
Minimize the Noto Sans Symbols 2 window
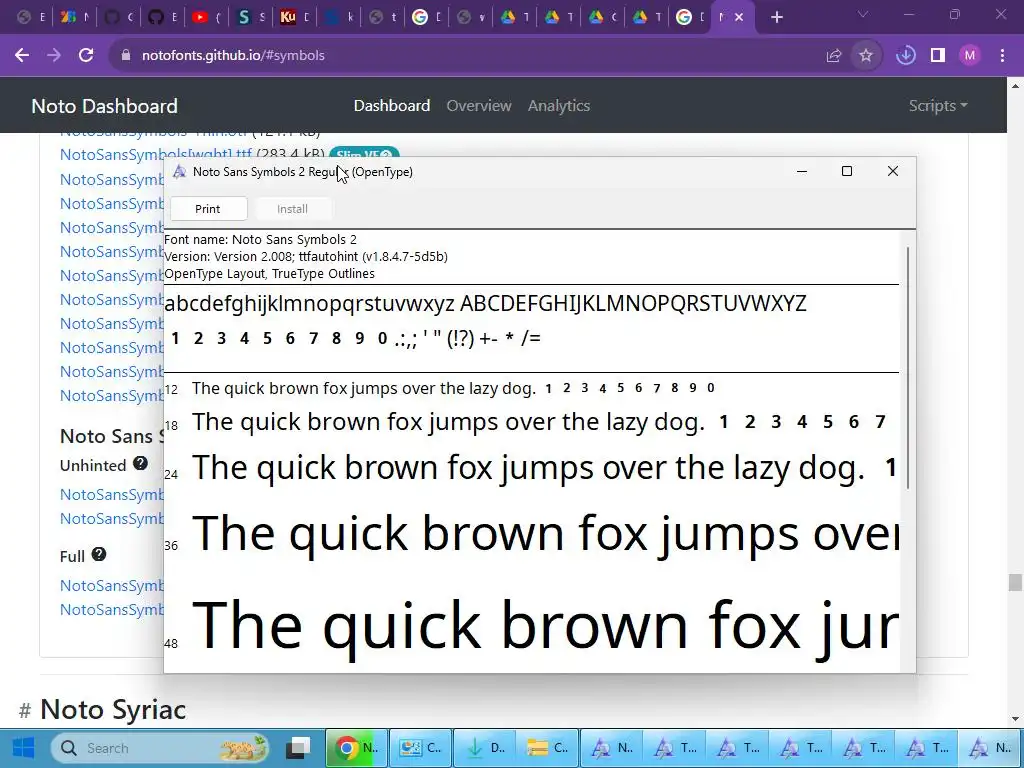[x=802, y=171]
